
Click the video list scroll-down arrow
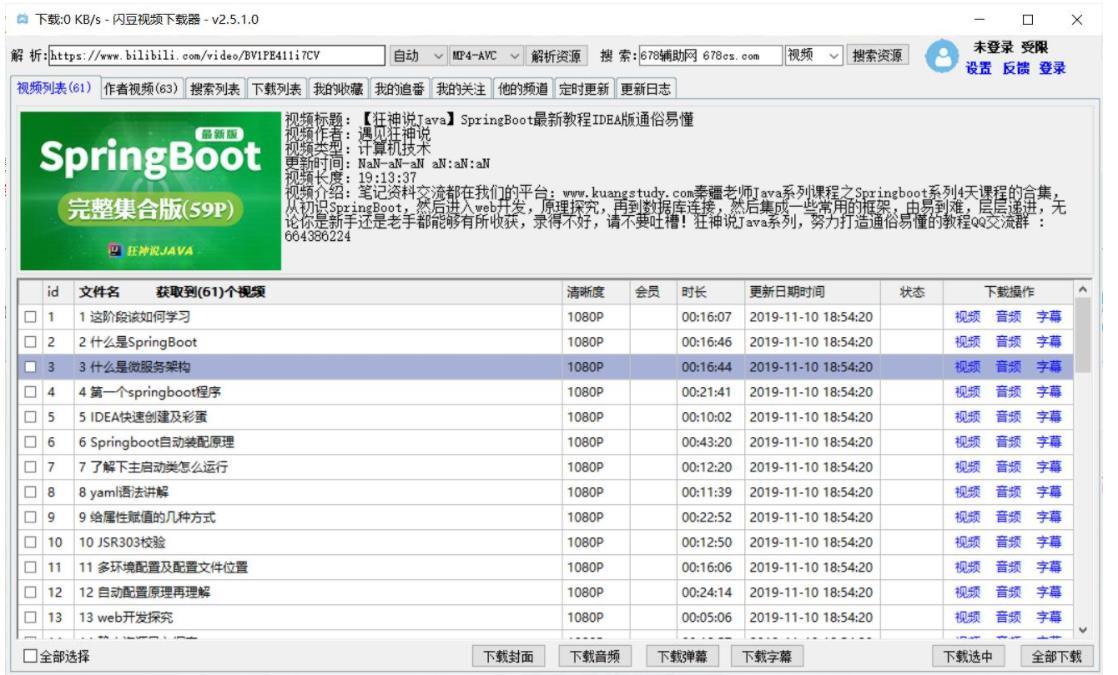click(1082, 629)
